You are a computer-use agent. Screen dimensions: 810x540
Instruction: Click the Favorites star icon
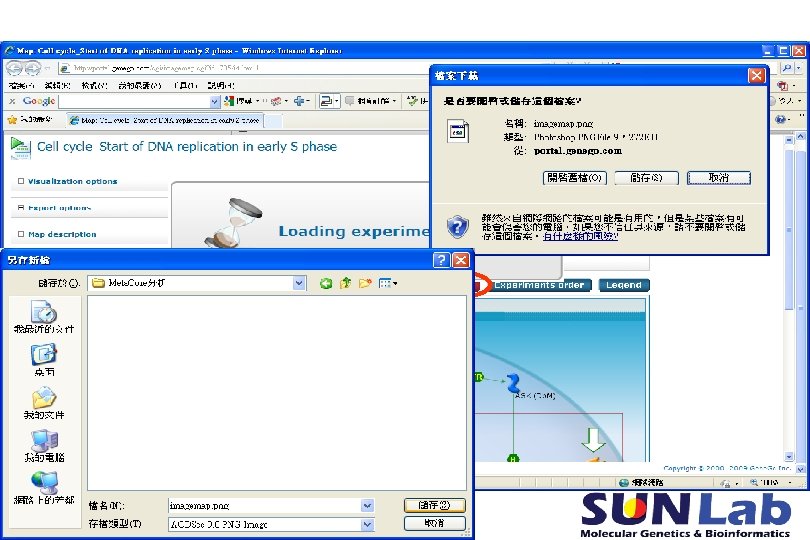(12, 120)
